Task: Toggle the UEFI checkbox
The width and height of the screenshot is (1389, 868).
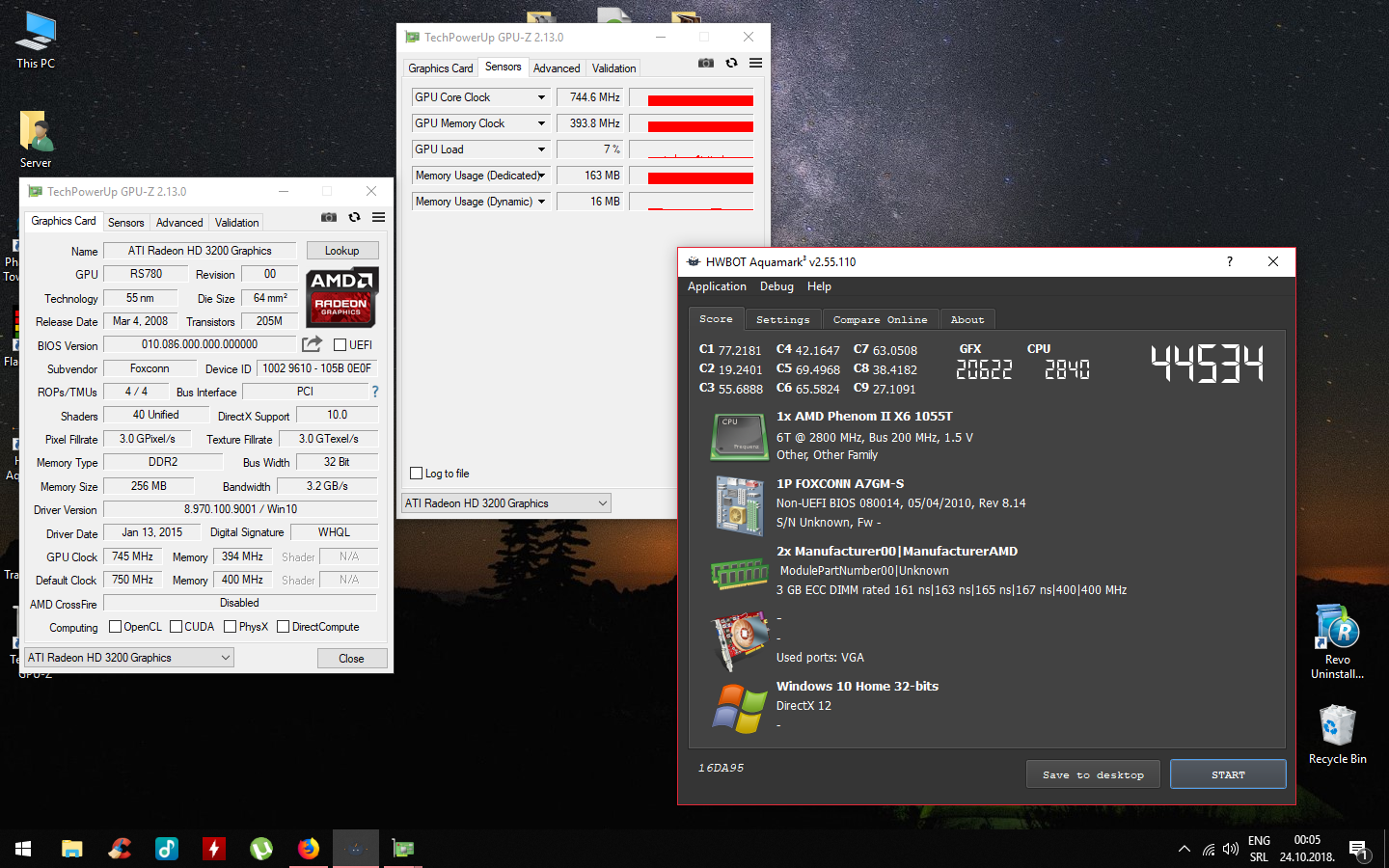Action: point(340,344)
